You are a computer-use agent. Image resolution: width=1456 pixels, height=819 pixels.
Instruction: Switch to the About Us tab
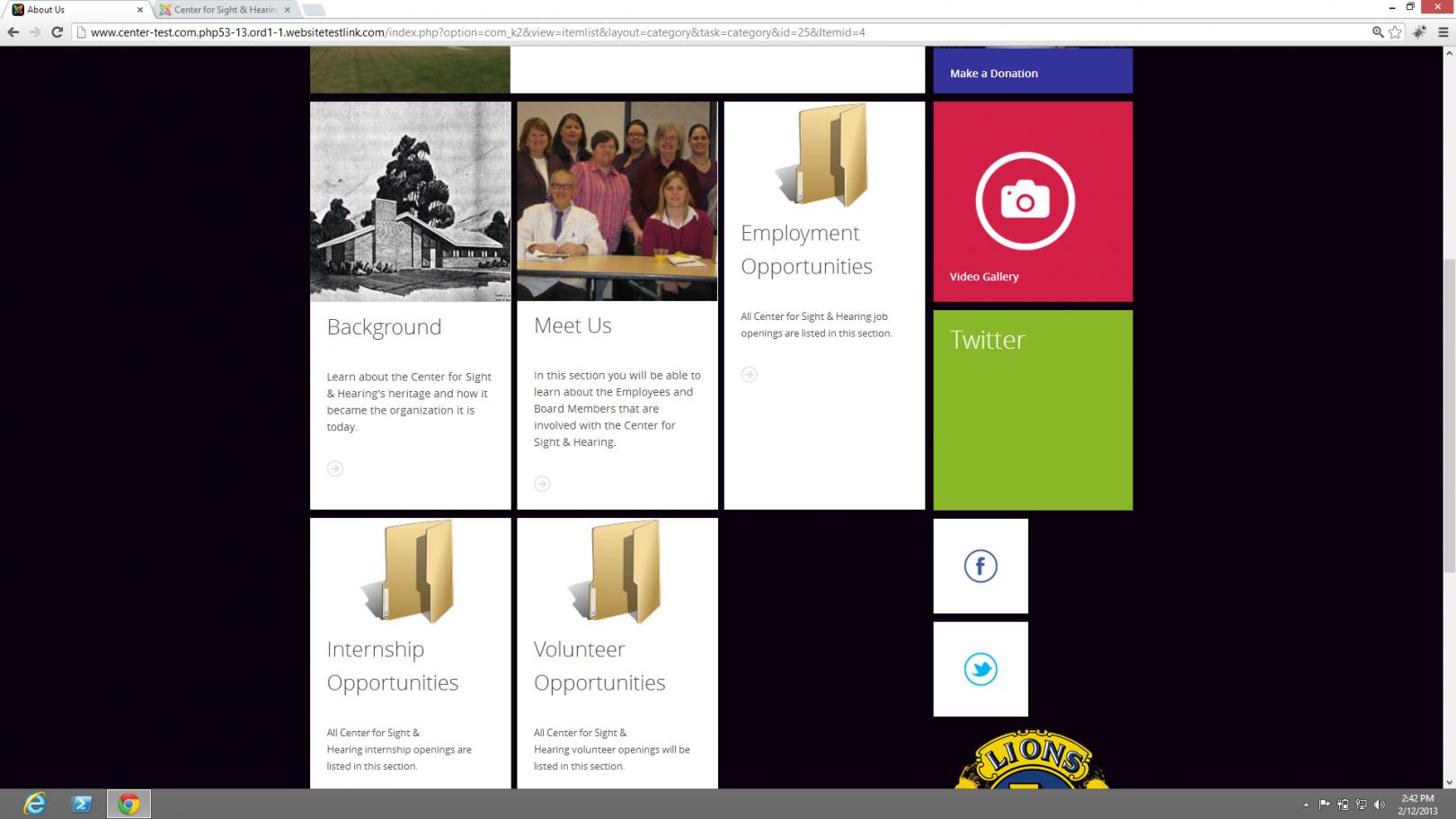[x=76, y=10]
